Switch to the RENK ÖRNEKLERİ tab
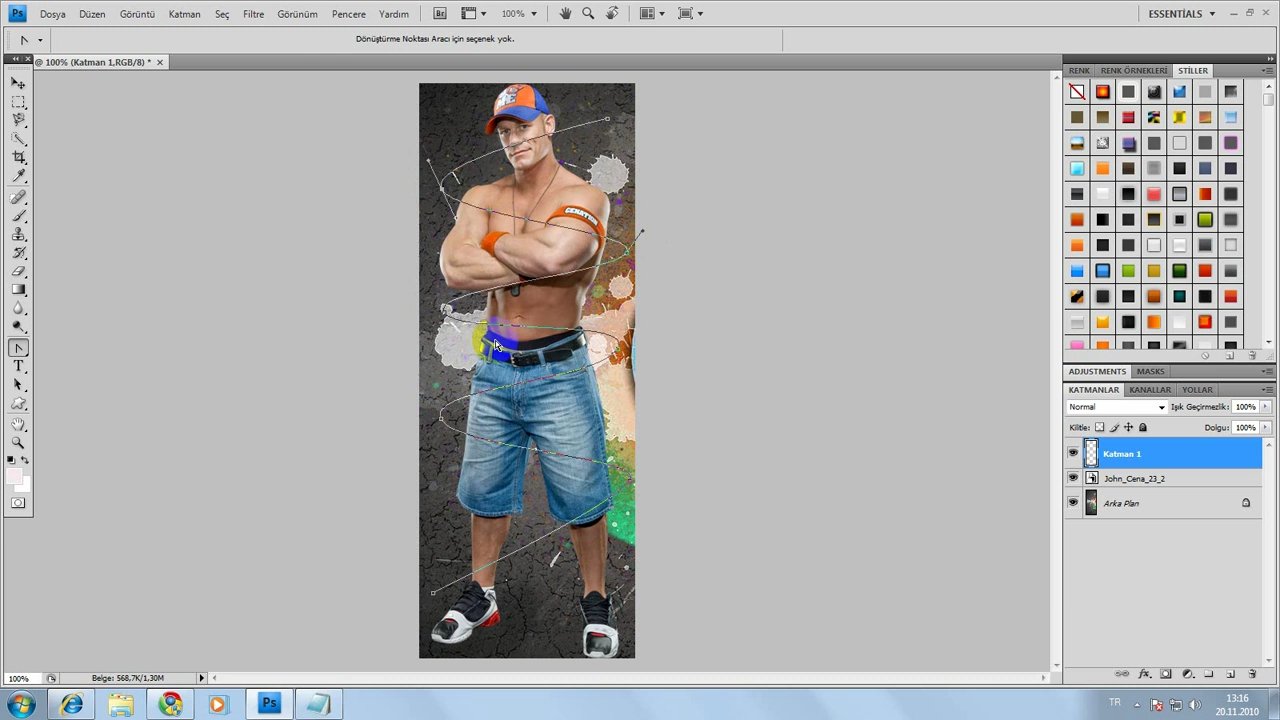 click(1134, 71)
